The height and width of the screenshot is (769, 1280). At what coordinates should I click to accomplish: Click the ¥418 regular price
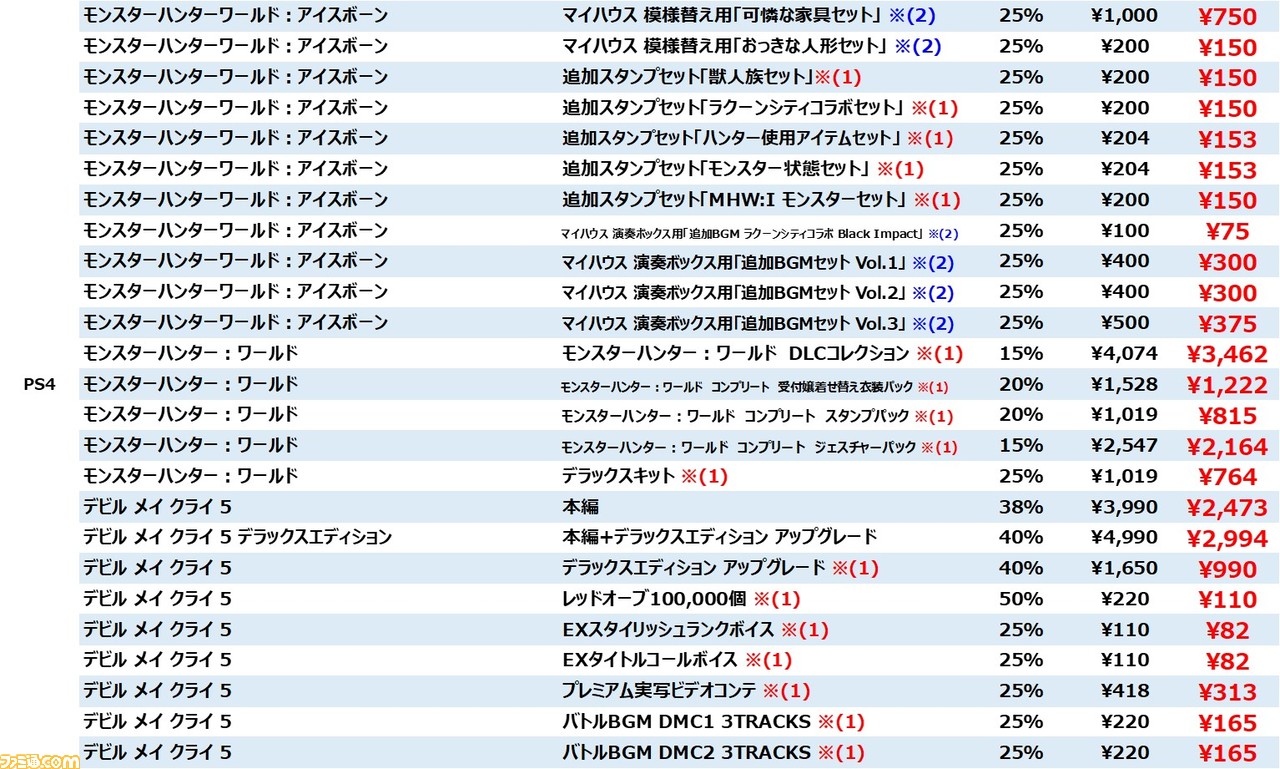pos(1125,691)
